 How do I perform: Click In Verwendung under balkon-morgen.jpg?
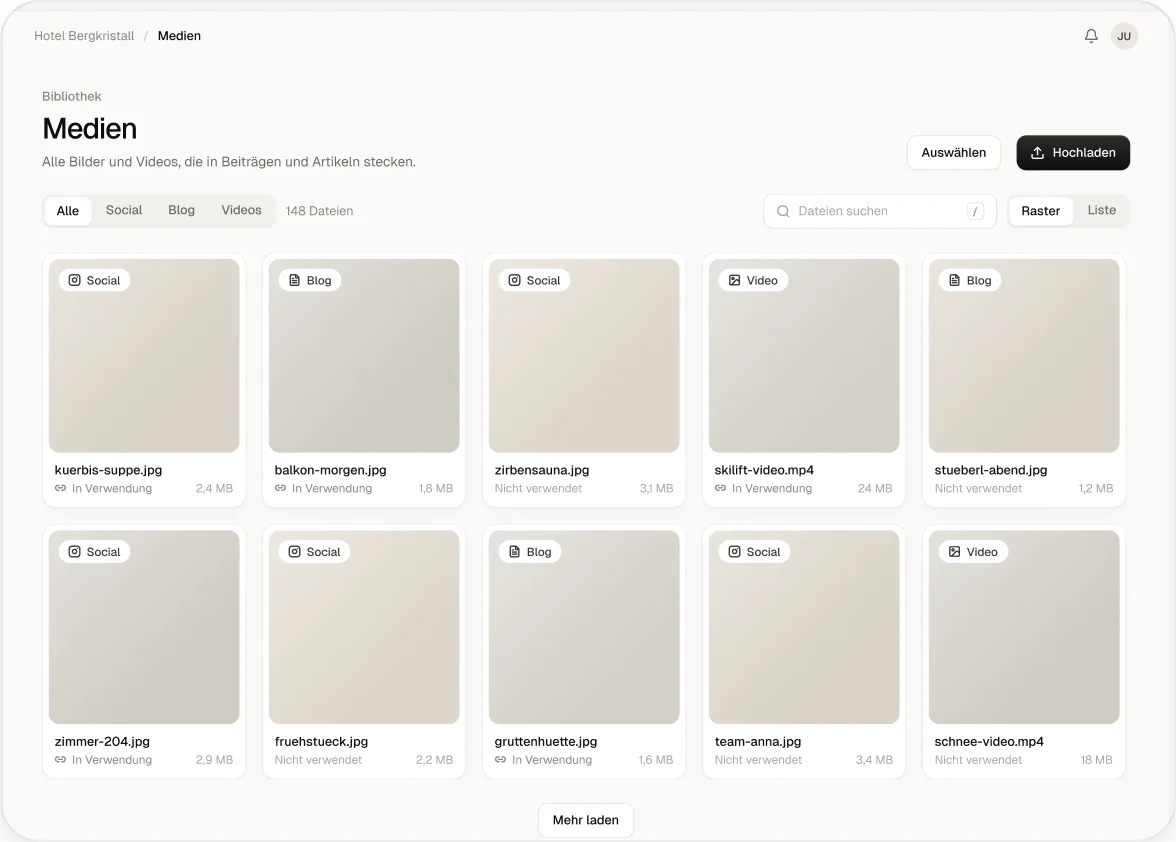pos(332,488)
